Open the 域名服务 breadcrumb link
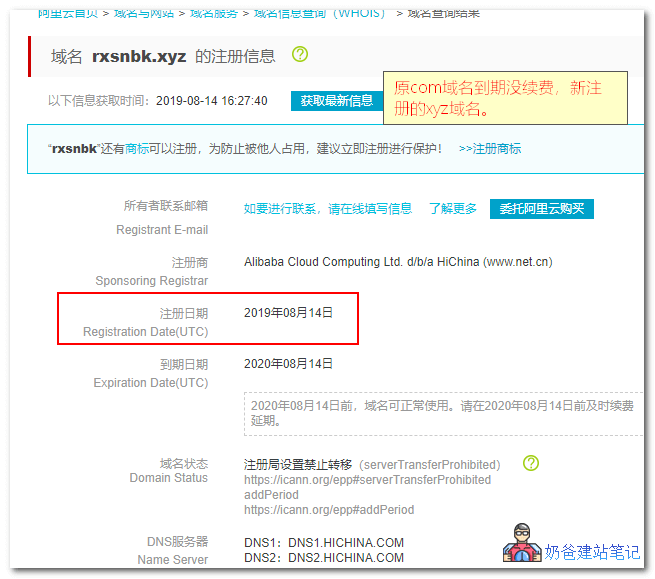 pyautogui.click(x=213, y=14)
